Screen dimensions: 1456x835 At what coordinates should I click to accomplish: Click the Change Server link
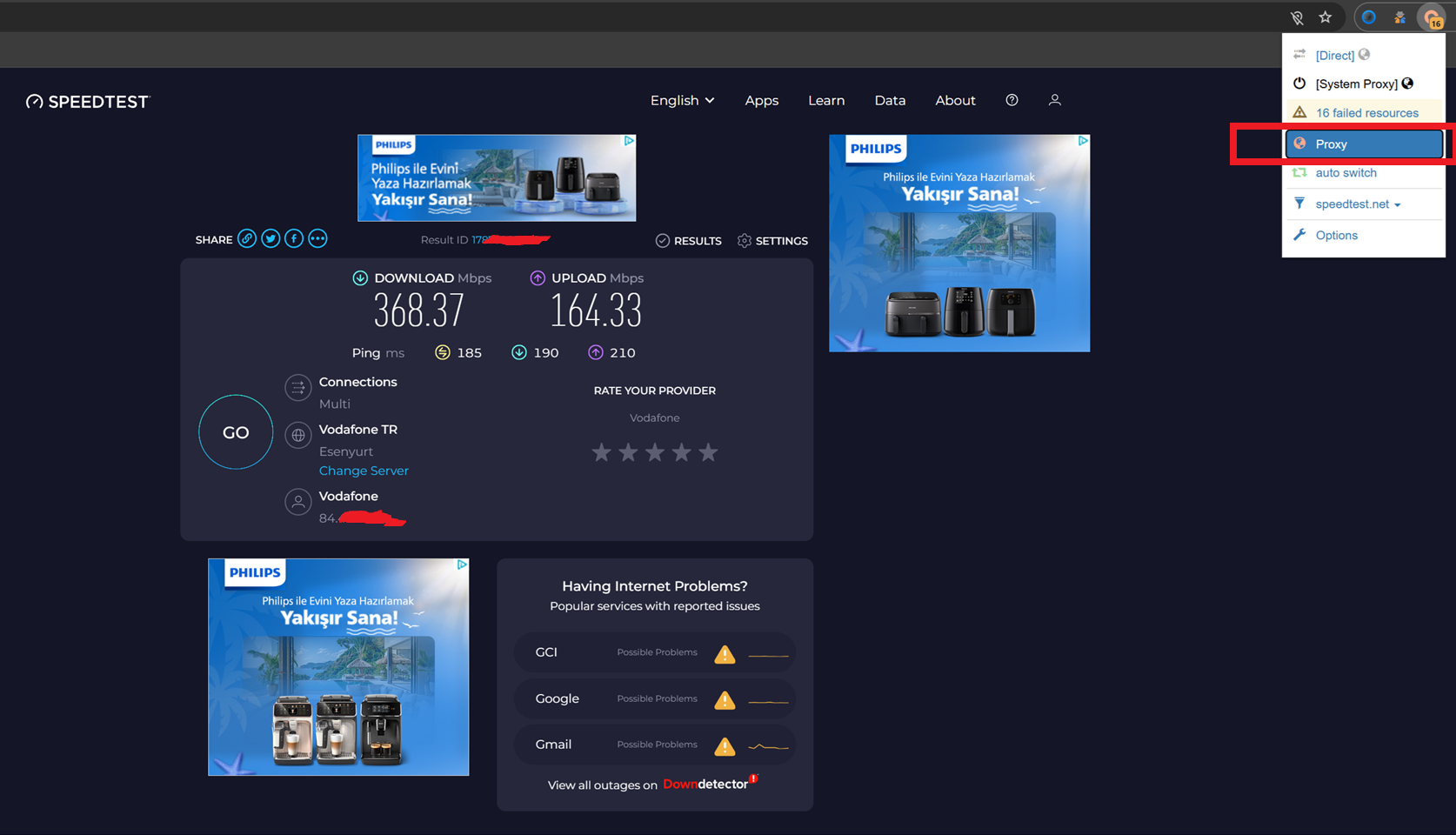pos(364,471)
